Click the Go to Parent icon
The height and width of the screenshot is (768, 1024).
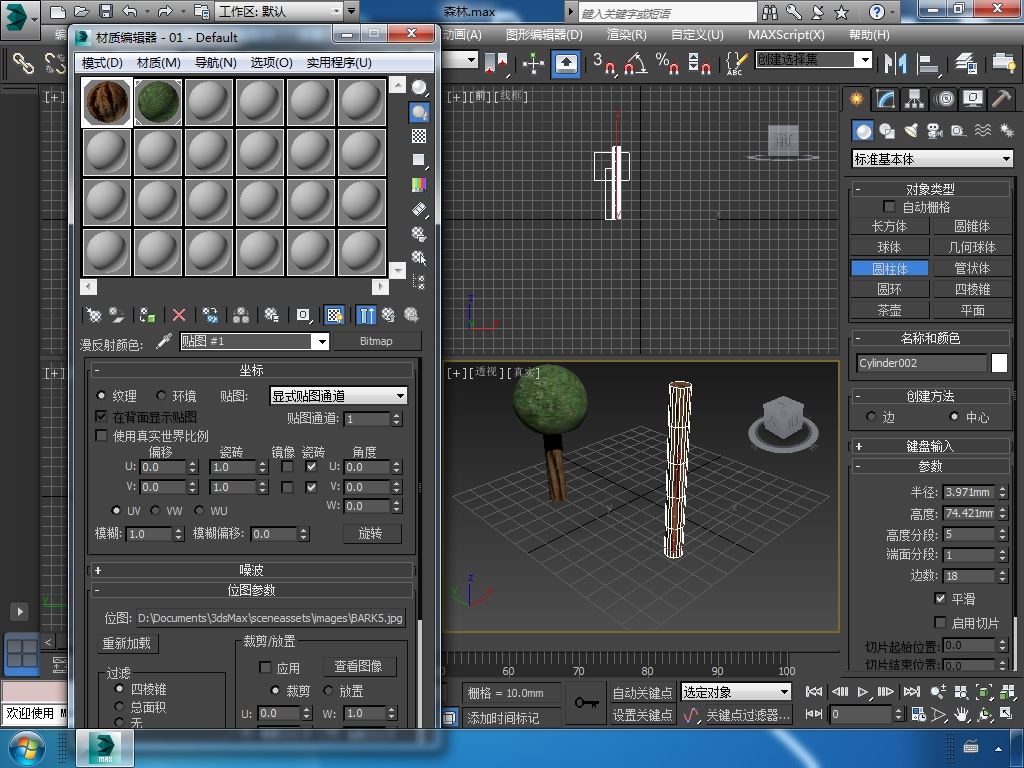pos(388,315)
